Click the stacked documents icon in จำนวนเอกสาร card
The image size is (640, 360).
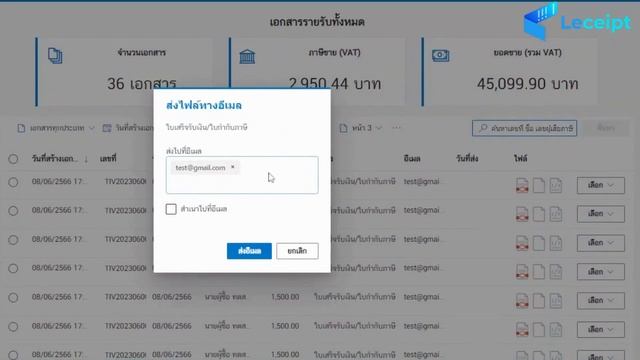[x=55, y=56]
